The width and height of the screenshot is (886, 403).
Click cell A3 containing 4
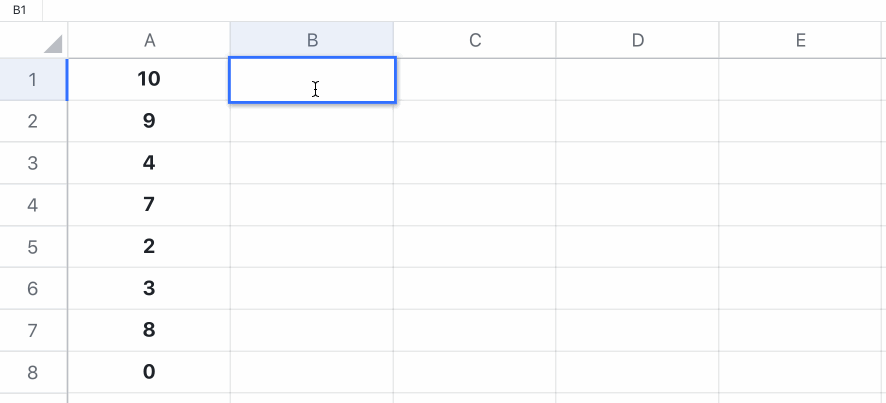[x=149, y=163]
